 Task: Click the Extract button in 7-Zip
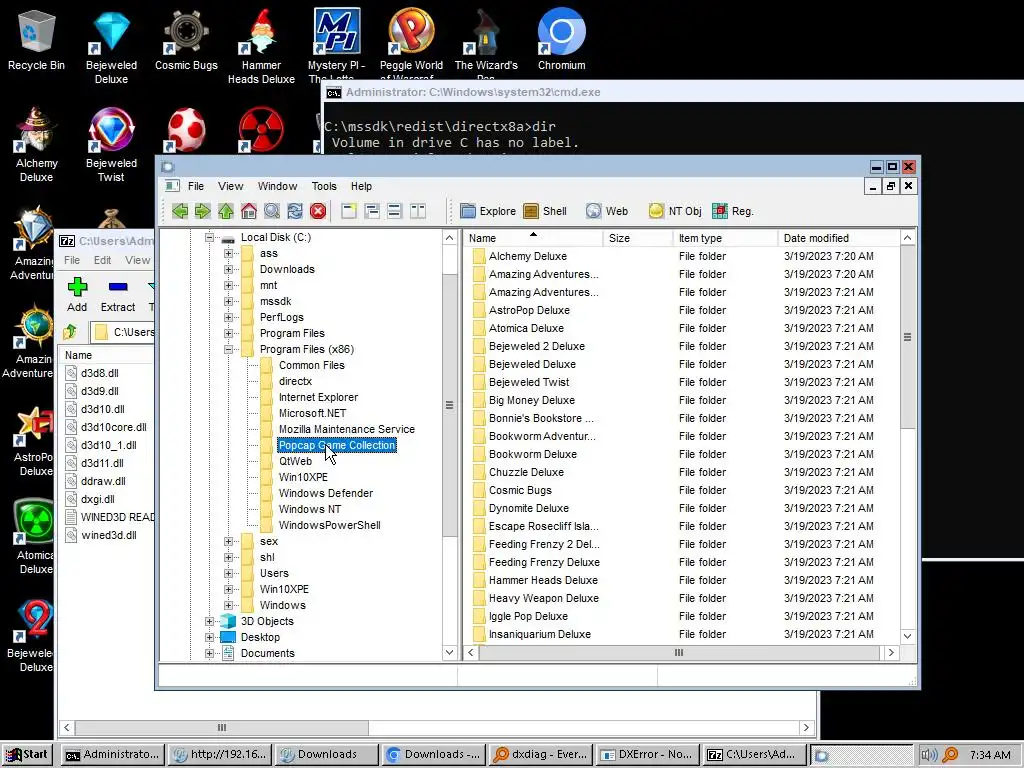click(x=118, y=295)
